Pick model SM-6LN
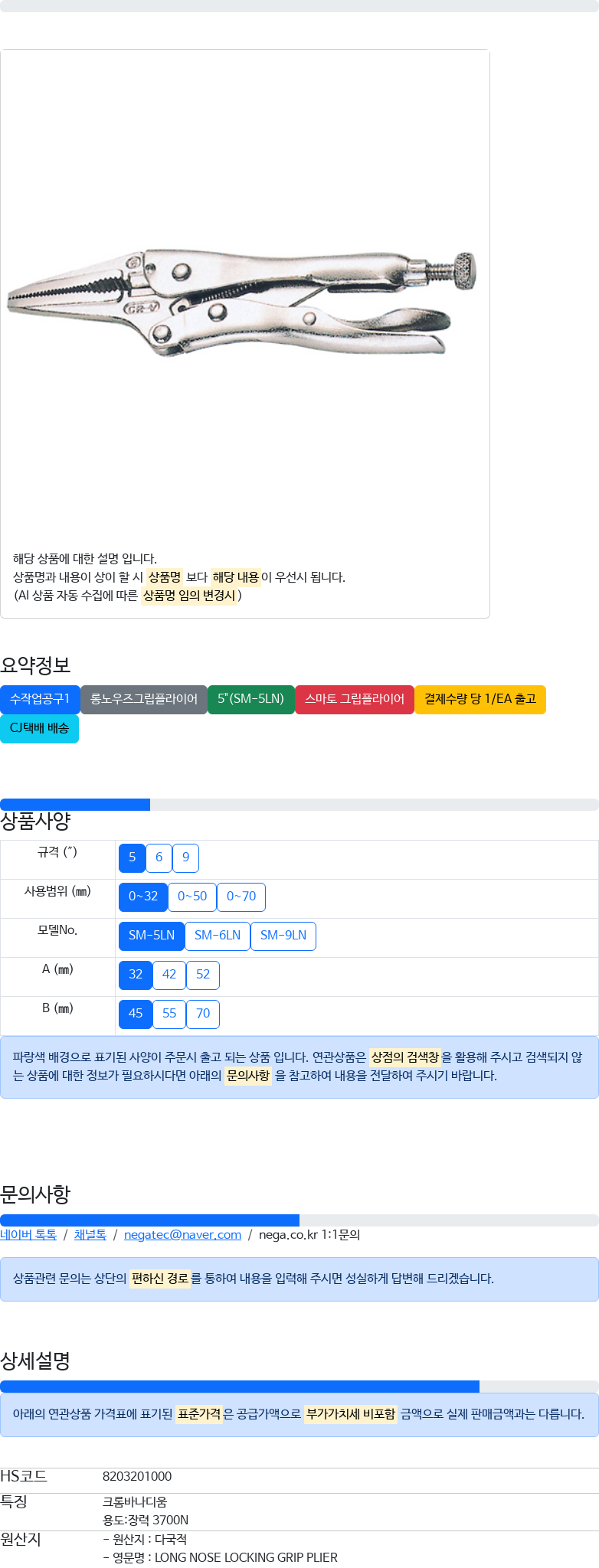 pos(218,936)
